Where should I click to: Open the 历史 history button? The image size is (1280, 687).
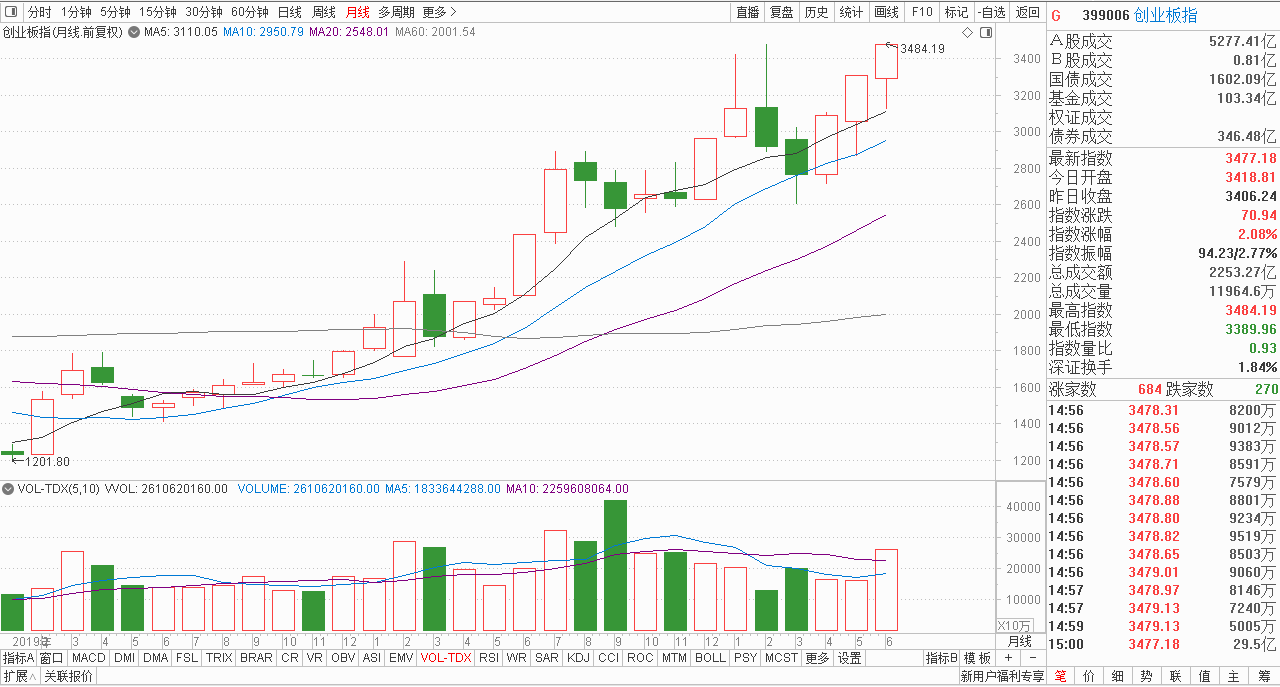coord(817,12)
